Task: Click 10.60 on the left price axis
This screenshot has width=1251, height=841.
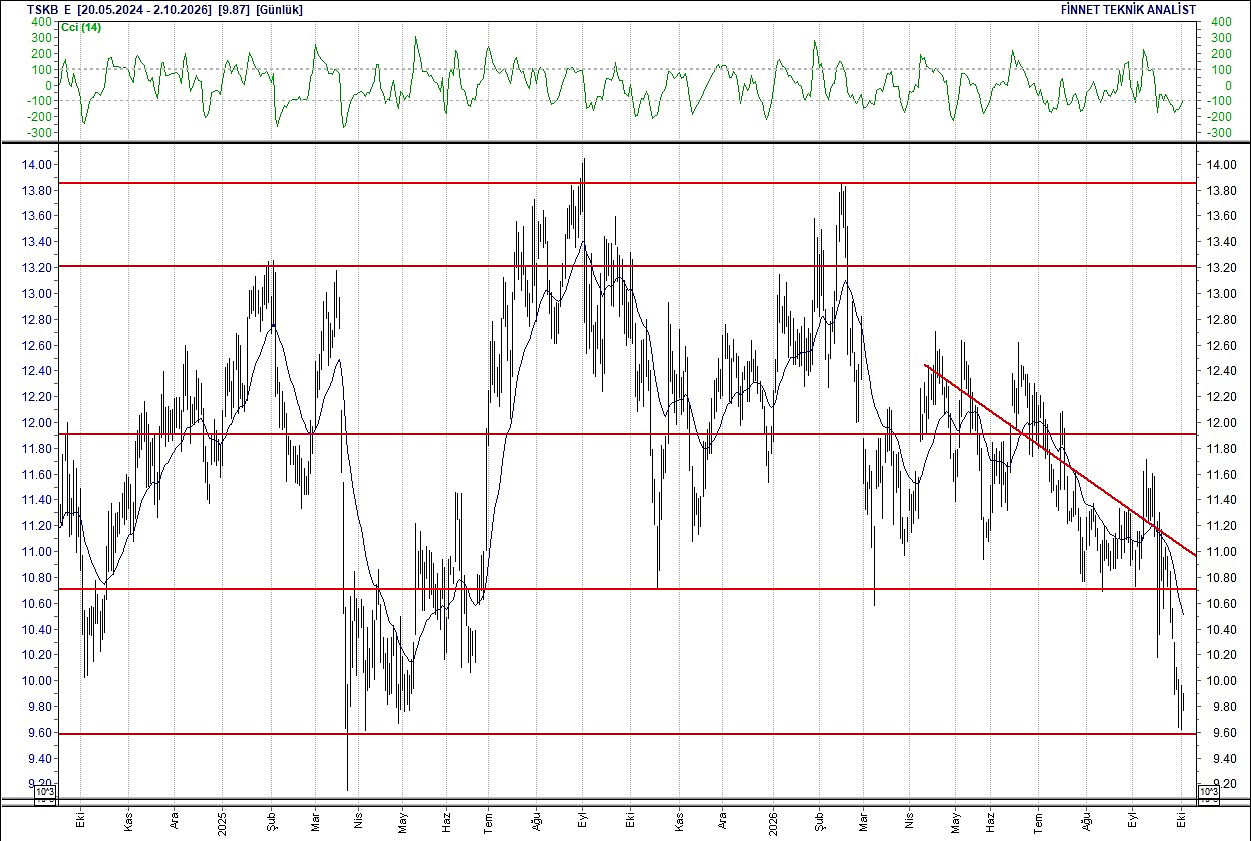Action: pyautogui.click(x=39, y=604)
